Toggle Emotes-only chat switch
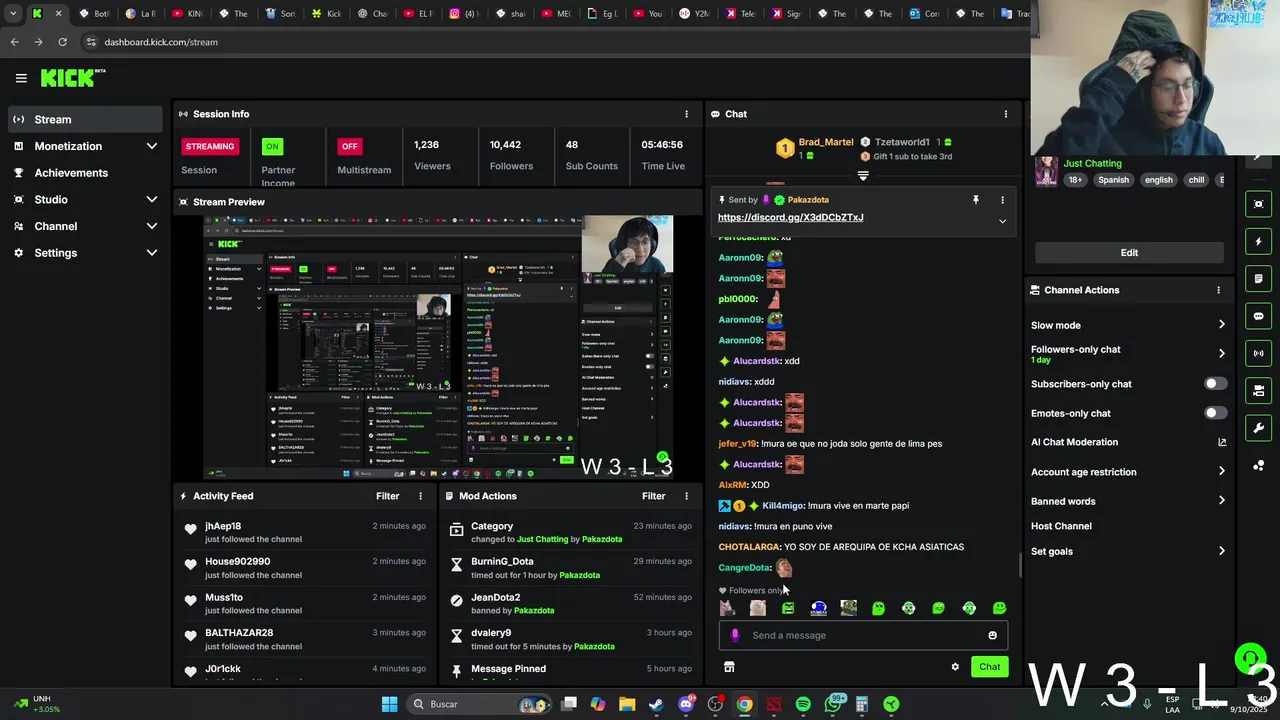 (x=1215, y=413)
